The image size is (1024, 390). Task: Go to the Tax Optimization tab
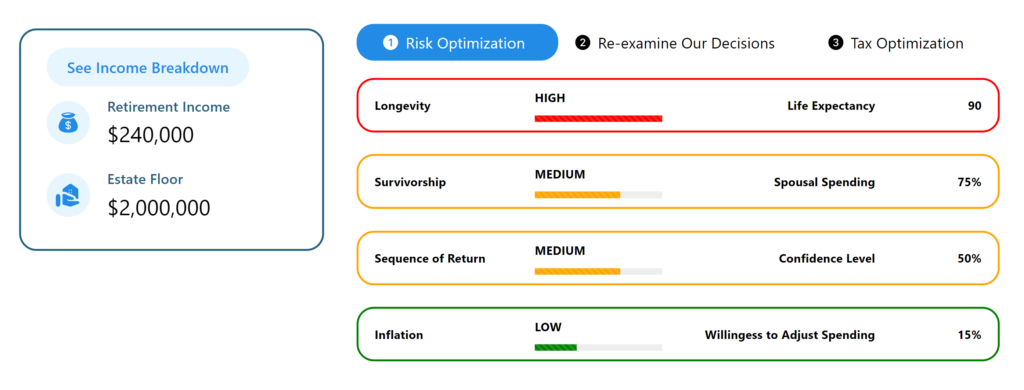(896, 43)
